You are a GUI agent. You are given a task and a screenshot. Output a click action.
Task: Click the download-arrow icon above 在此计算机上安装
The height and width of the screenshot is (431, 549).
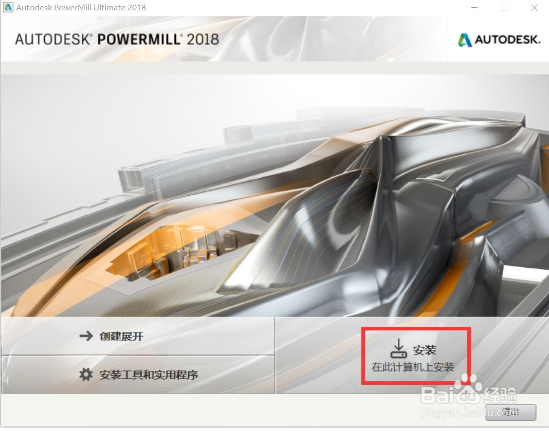point(398,348)
